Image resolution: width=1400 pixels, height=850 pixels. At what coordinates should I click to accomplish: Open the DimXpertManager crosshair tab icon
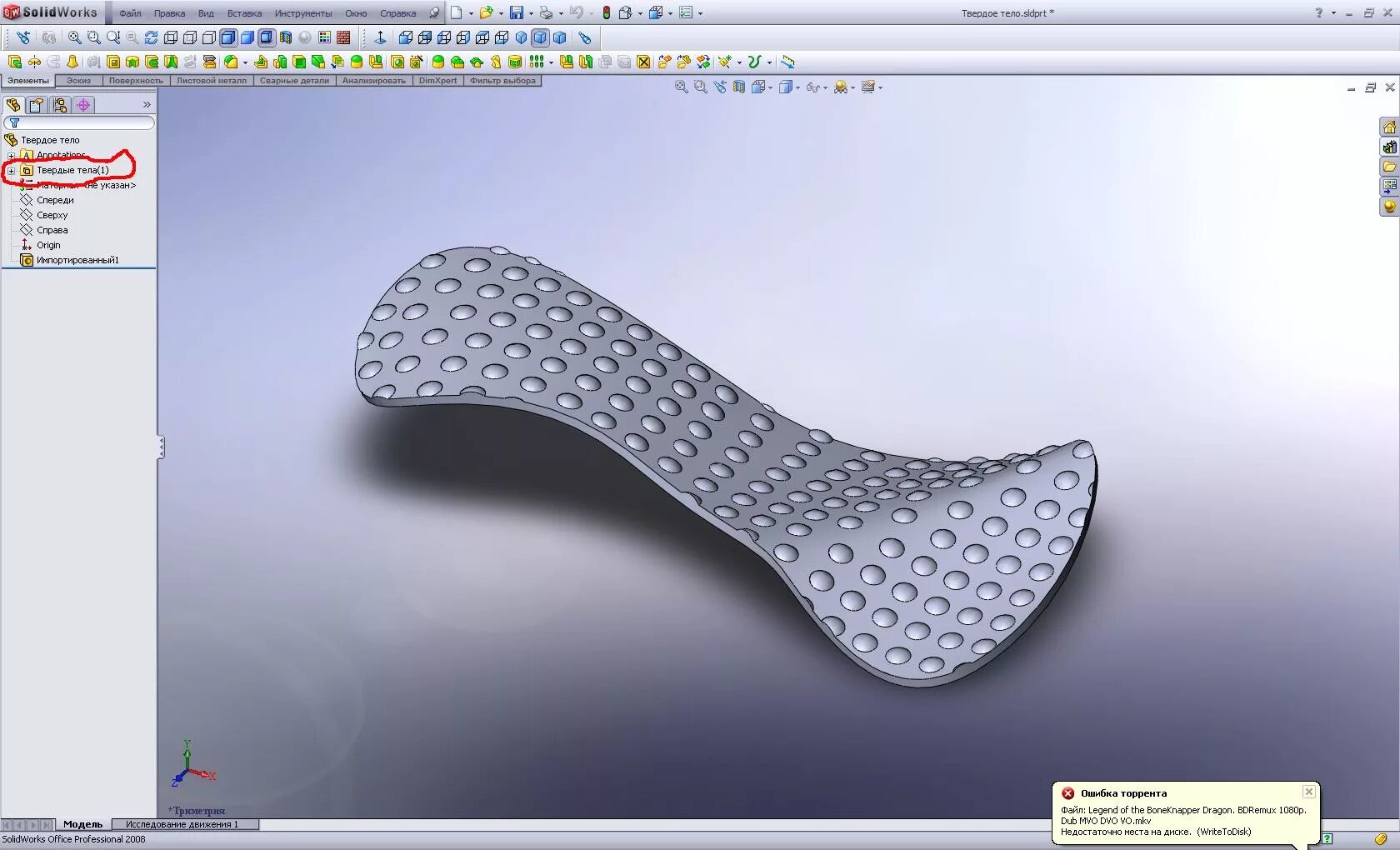pos(82,105)
